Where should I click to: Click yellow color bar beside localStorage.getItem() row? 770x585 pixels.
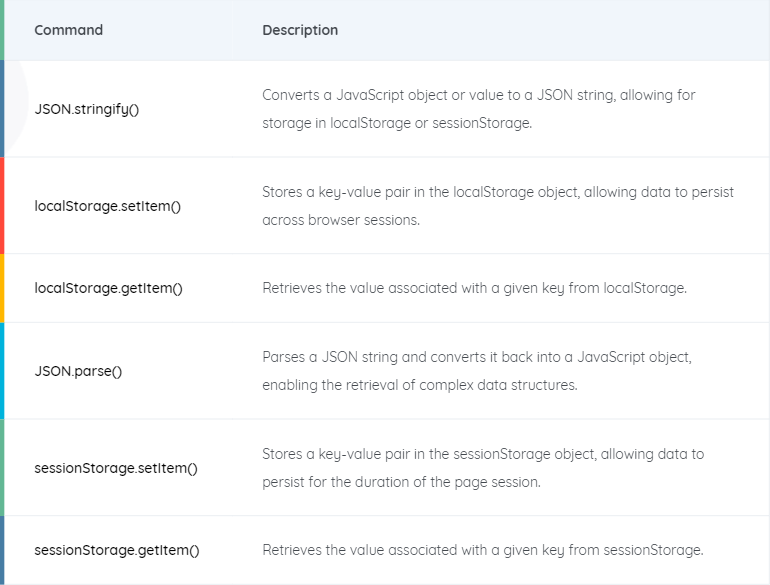tap(2, 288)
